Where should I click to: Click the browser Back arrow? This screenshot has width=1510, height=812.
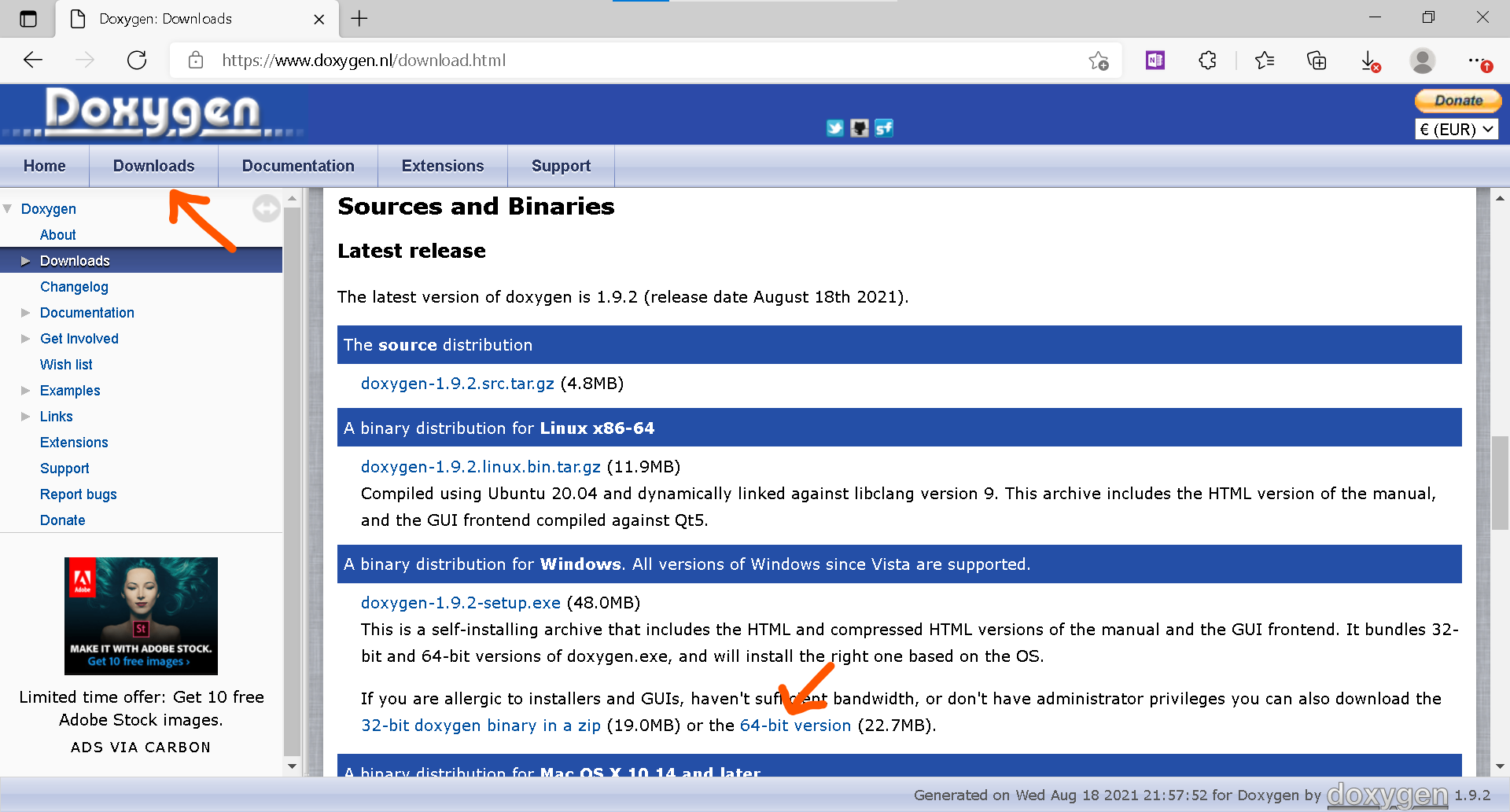click(33, 60)
